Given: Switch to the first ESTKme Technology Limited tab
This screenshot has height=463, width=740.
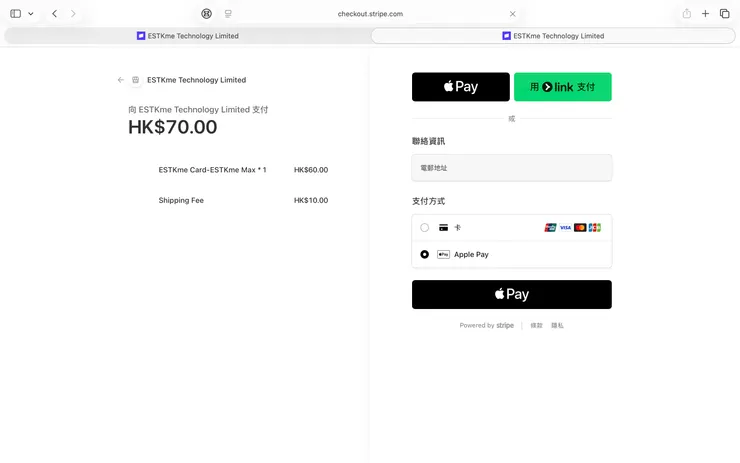Looking at the screenshot, I should [x=188, y=35].
